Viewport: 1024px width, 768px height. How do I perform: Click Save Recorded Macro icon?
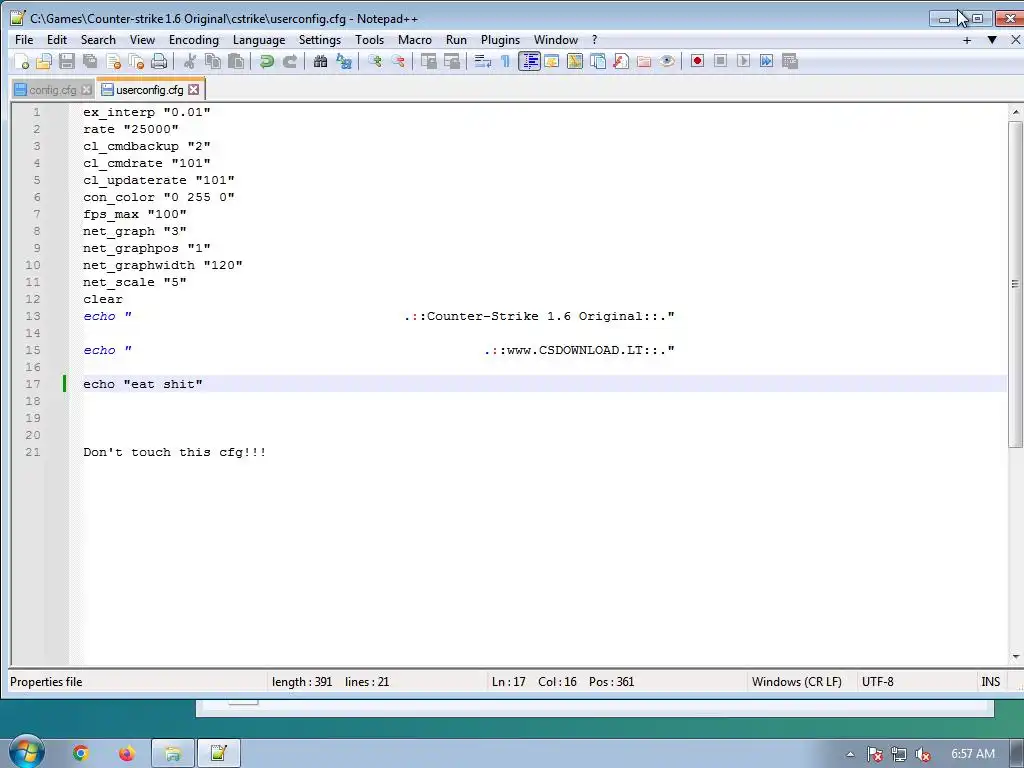[x=790, y=61]
